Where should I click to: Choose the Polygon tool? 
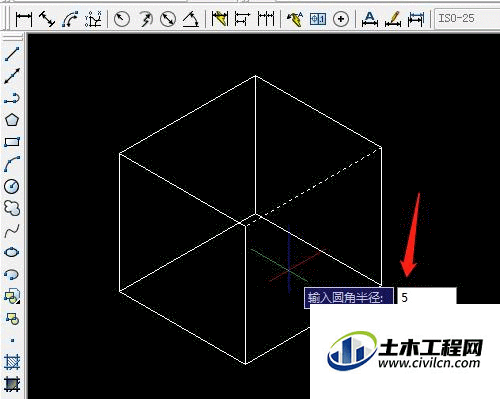click(12, 120)
